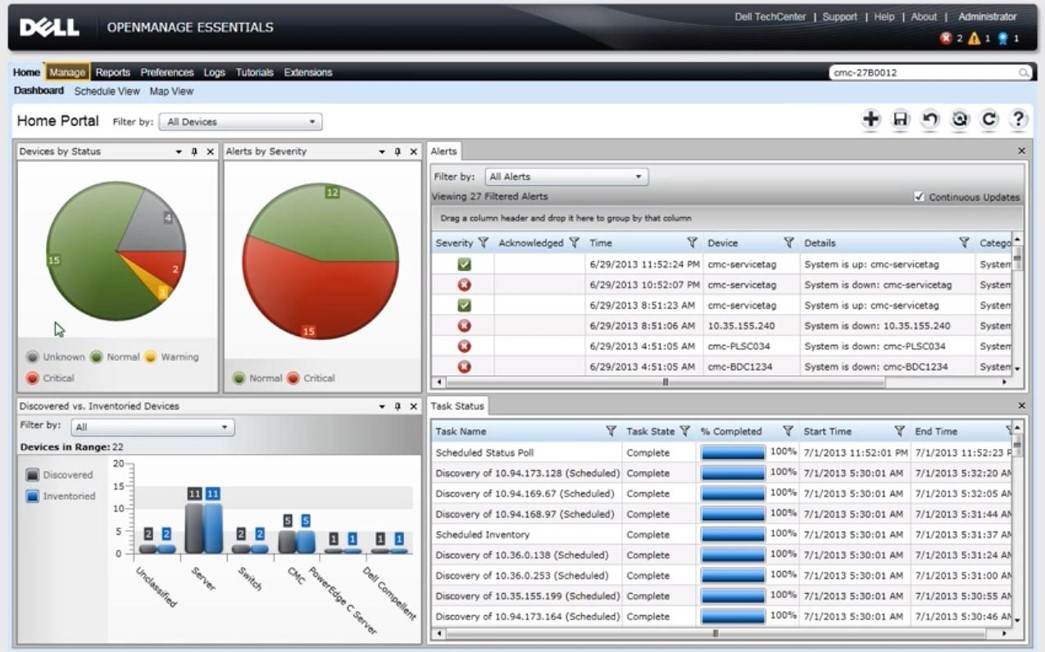Click the floppy disk save layout icon

pos(900,120)
